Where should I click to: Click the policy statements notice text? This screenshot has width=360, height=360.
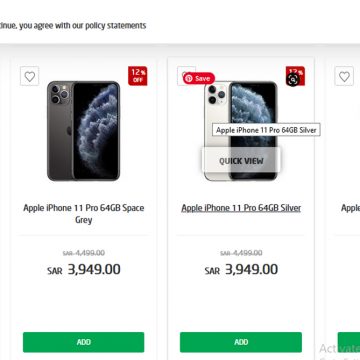pyautogui.click(x=73, y=26)
